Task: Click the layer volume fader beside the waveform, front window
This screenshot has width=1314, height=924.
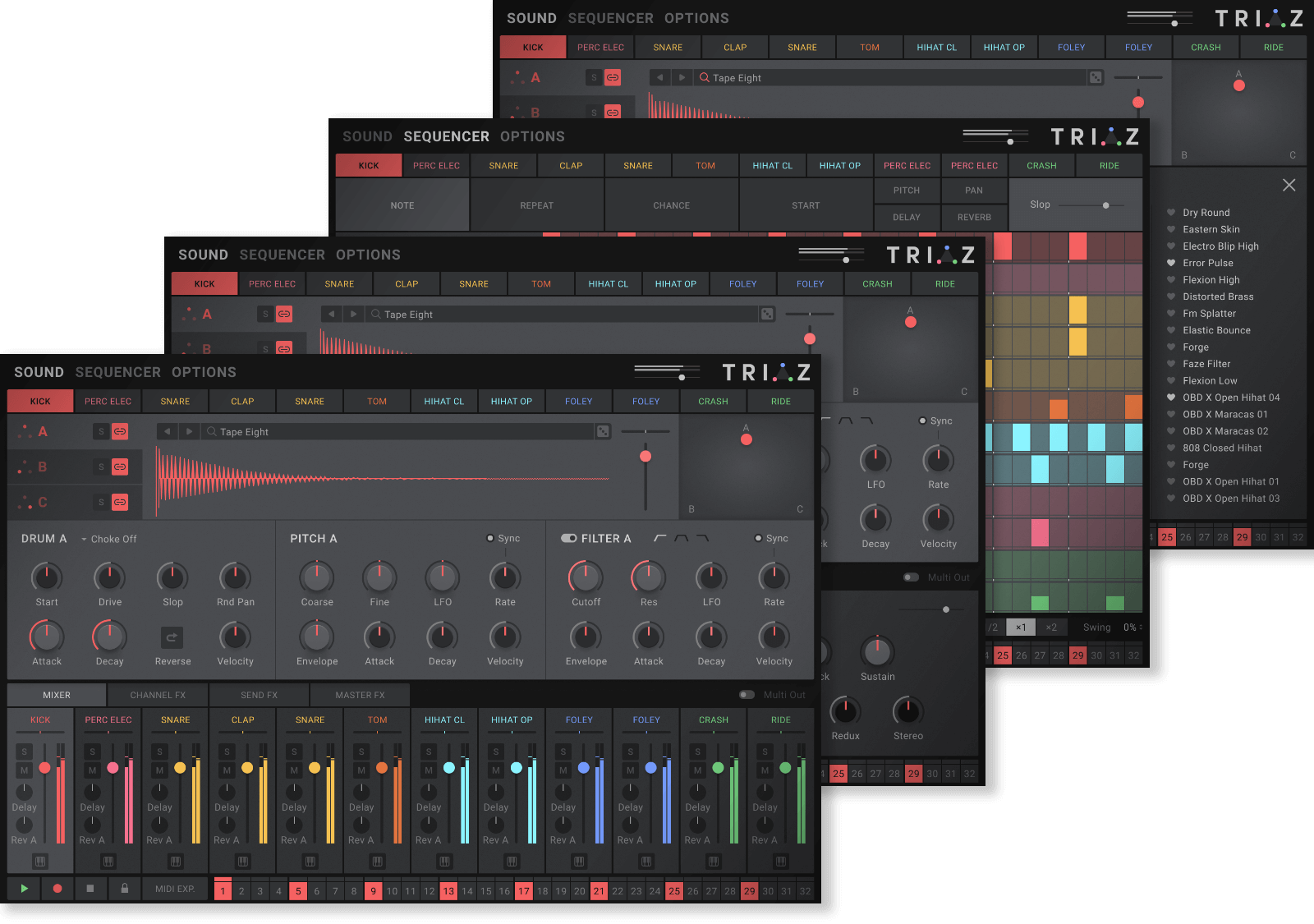Action: [x=646, y=456]
